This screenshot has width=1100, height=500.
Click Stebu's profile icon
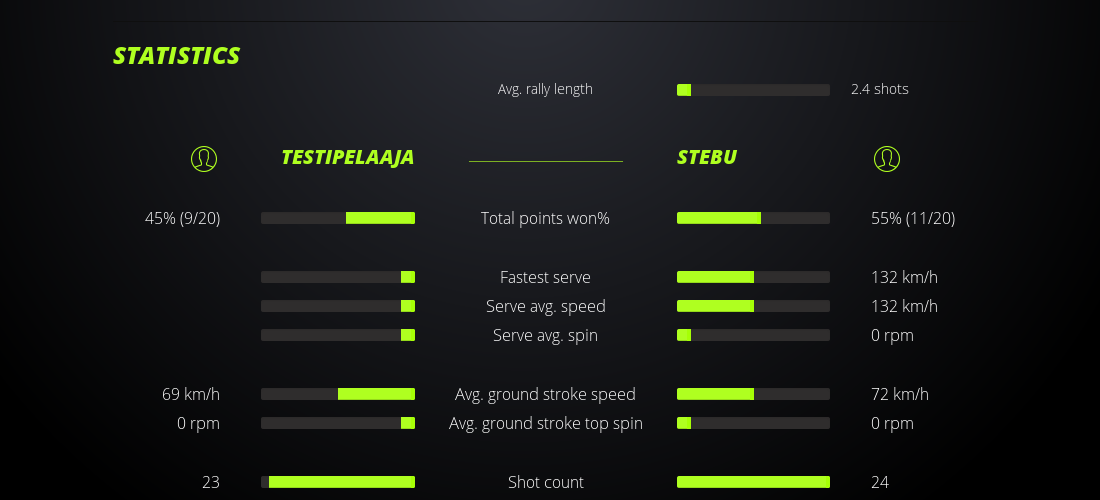pyautogui.click(x=886, y=158)
